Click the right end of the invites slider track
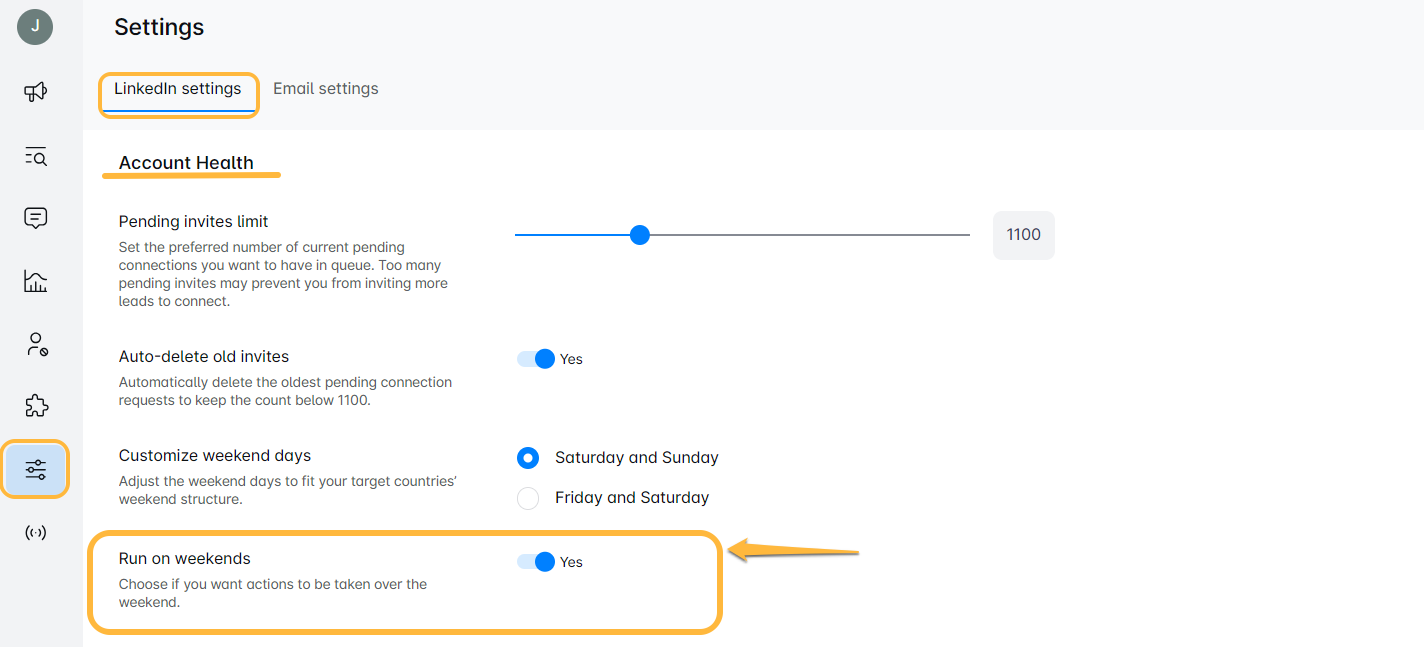The height and width of the screenshot is (647, 1424). pyautogui.click(x=966, y=235)
